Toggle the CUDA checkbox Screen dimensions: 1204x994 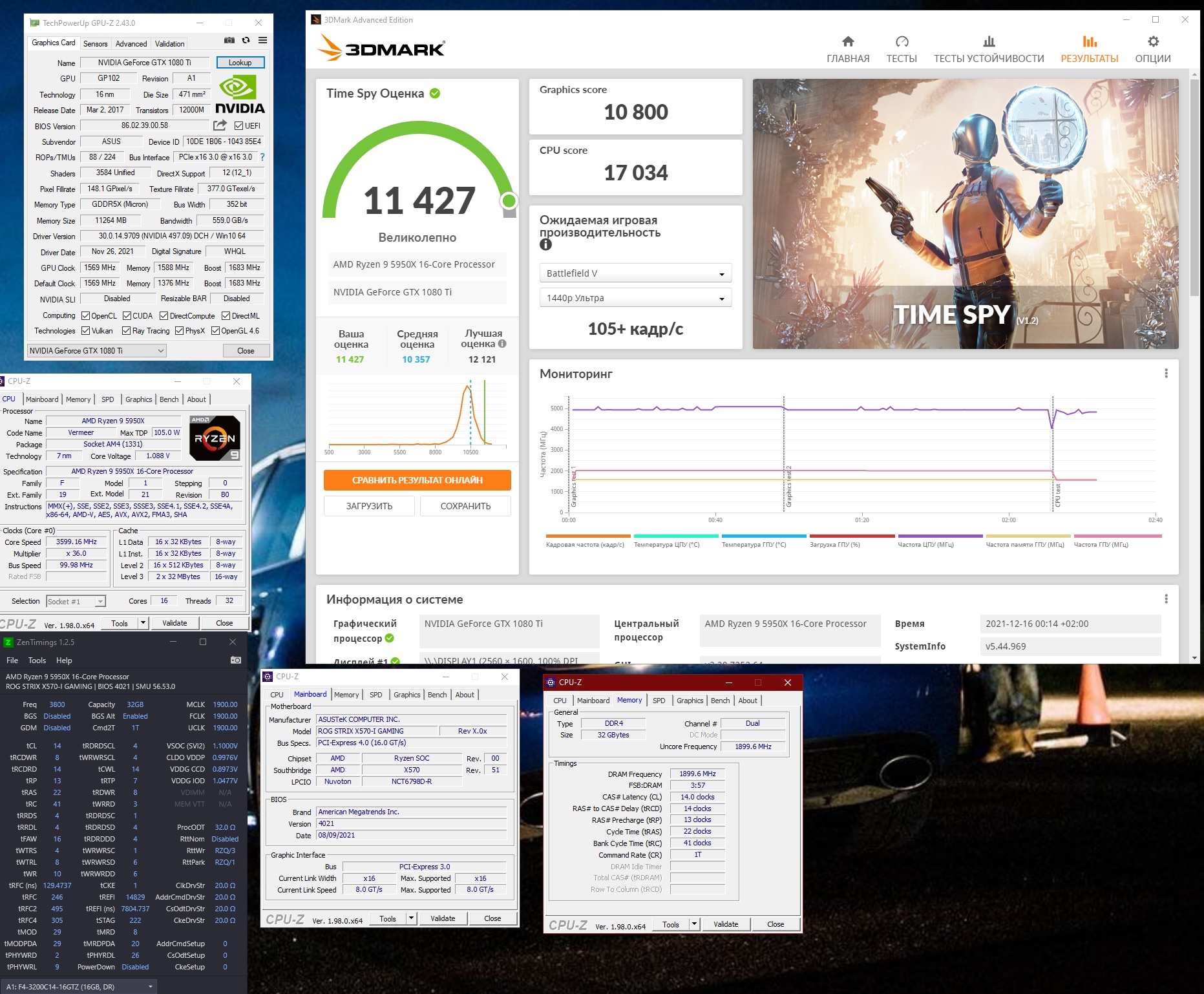pos(127,316)
